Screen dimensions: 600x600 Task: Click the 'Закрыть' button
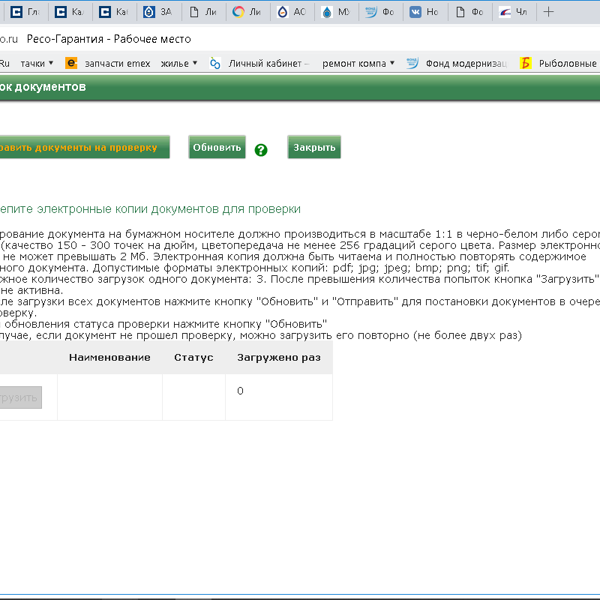pyautogui.click(x=314, y=147)
